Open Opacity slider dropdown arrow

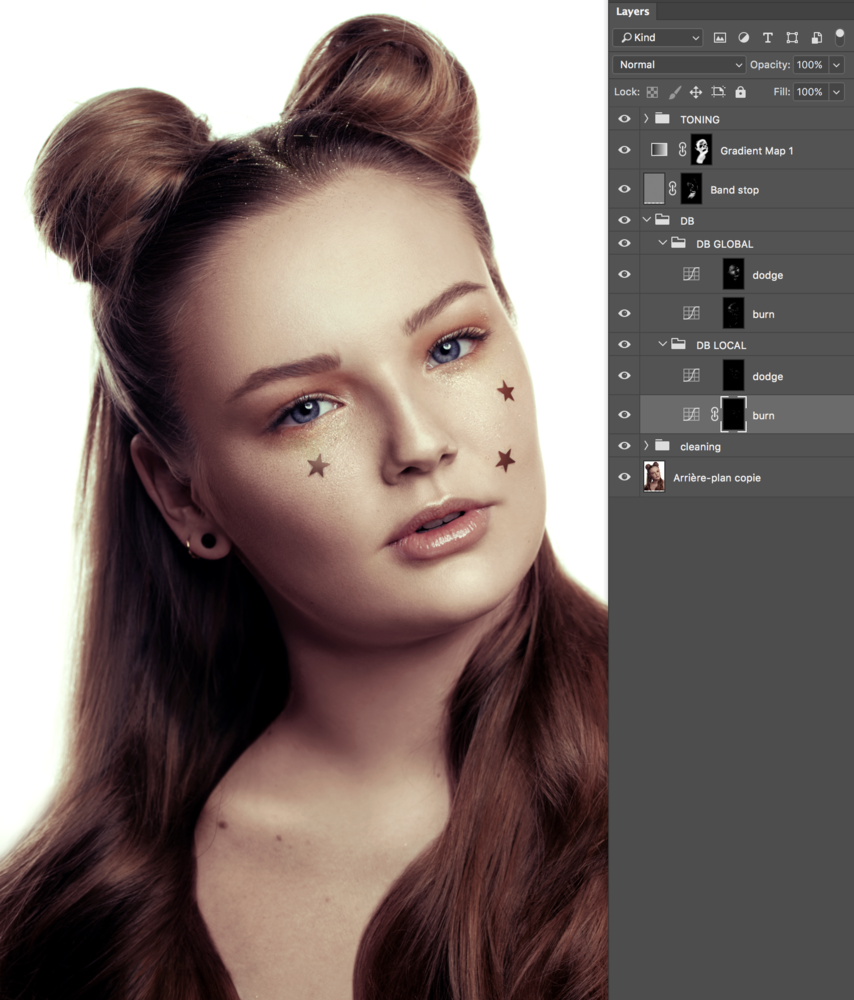tap(836, 64)
